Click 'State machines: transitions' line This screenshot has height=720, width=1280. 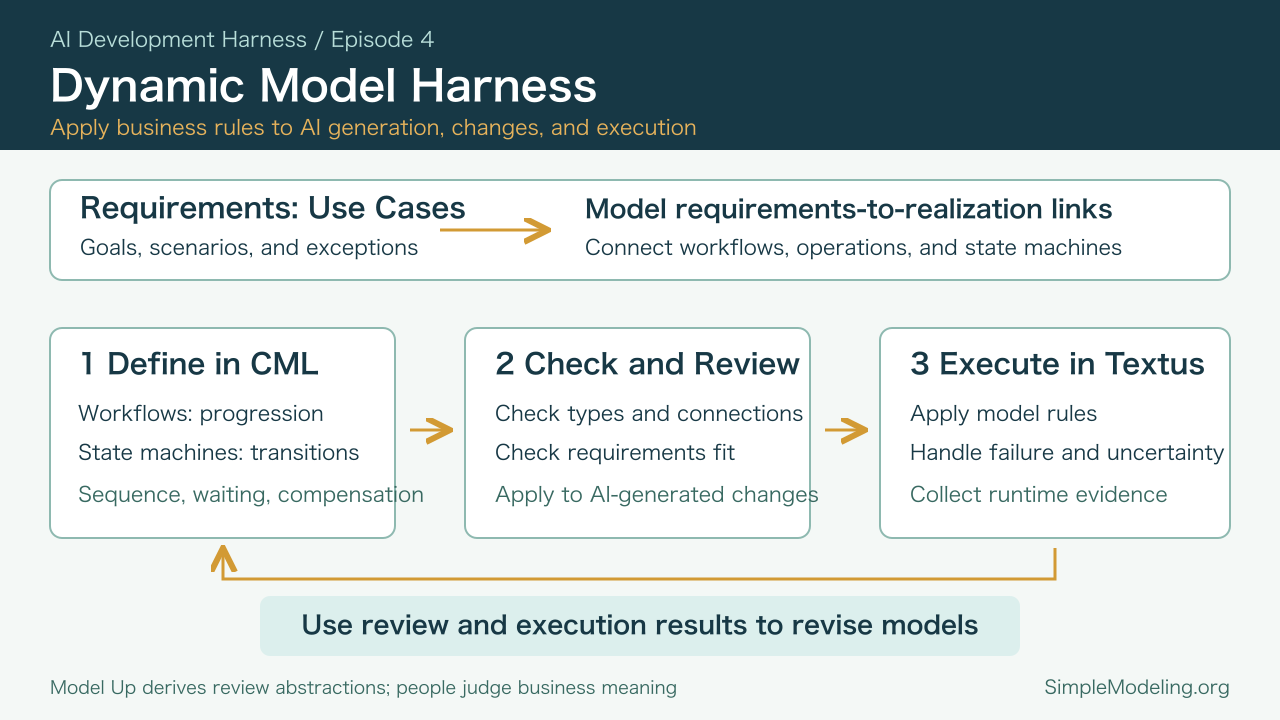point(219,453)
